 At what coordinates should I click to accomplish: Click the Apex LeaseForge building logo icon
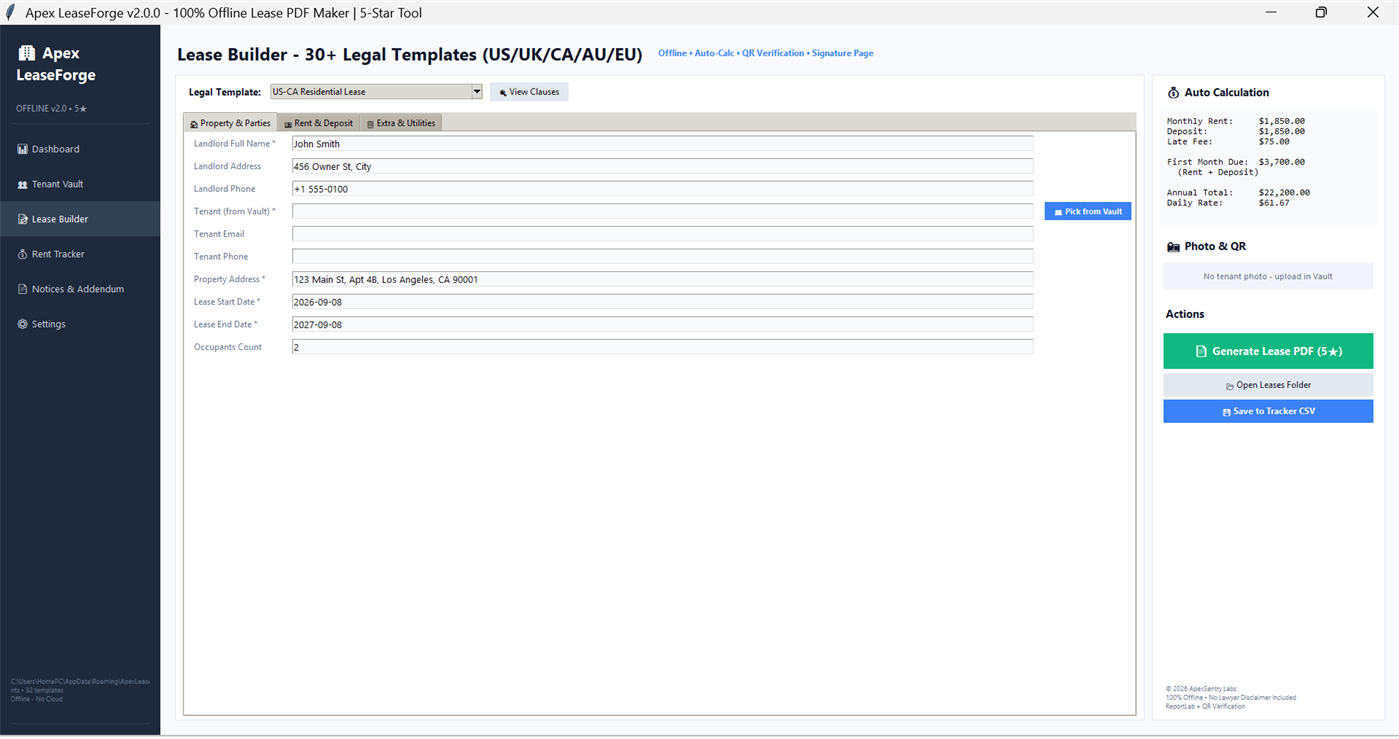point(27,53)
